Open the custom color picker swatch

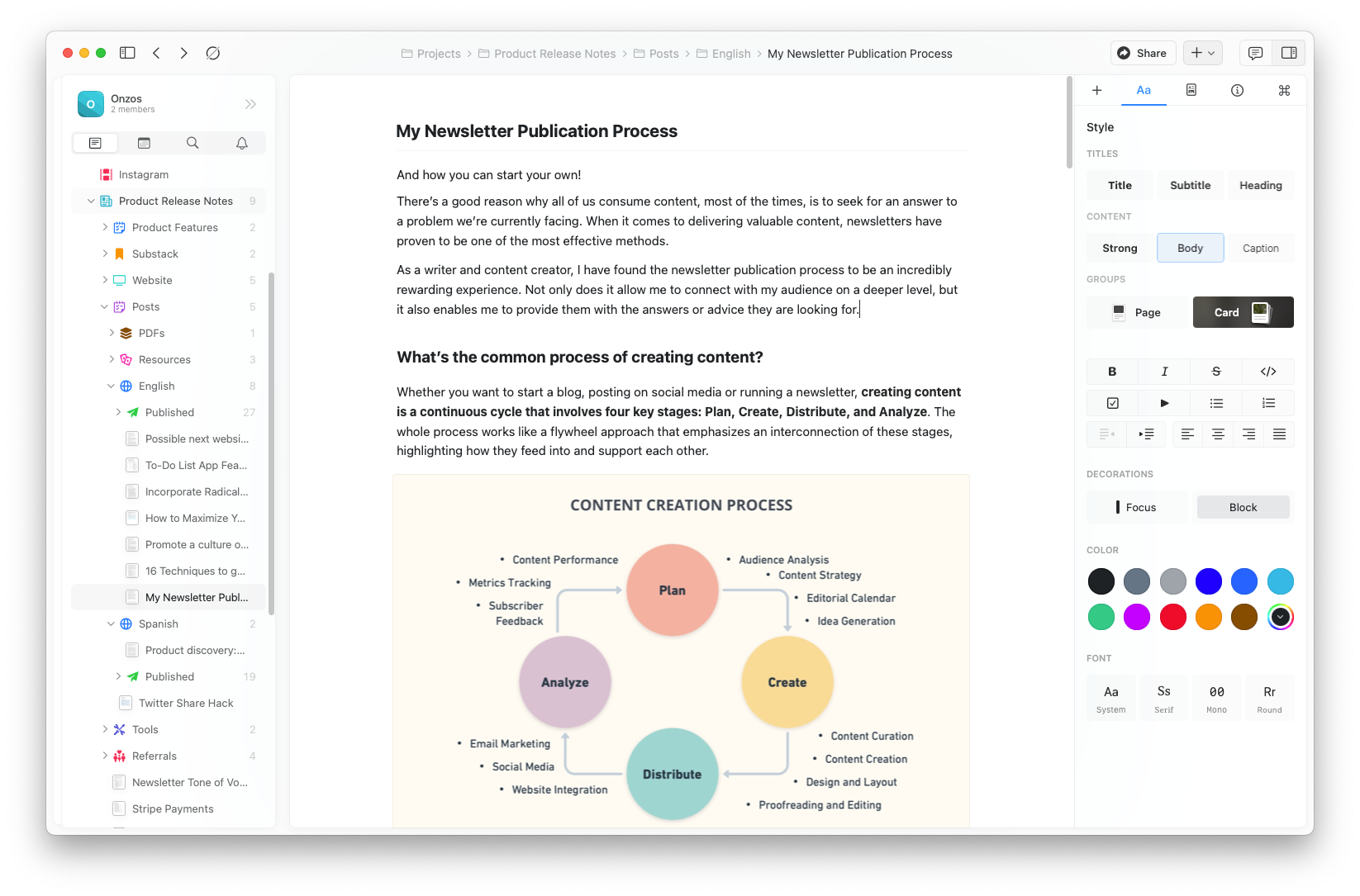(1280, 617)
